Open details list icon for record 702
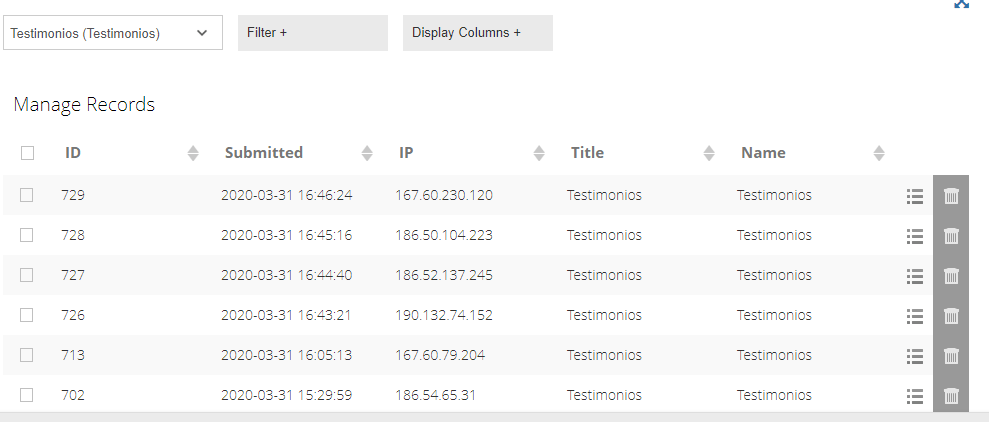989x422 pixels. (x=915, y=396)
